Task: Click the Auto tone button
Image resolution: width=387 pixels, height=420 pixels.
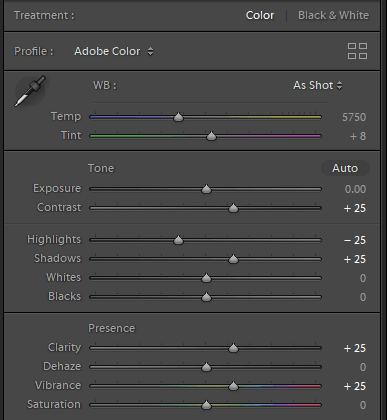Action: [345, 168]
